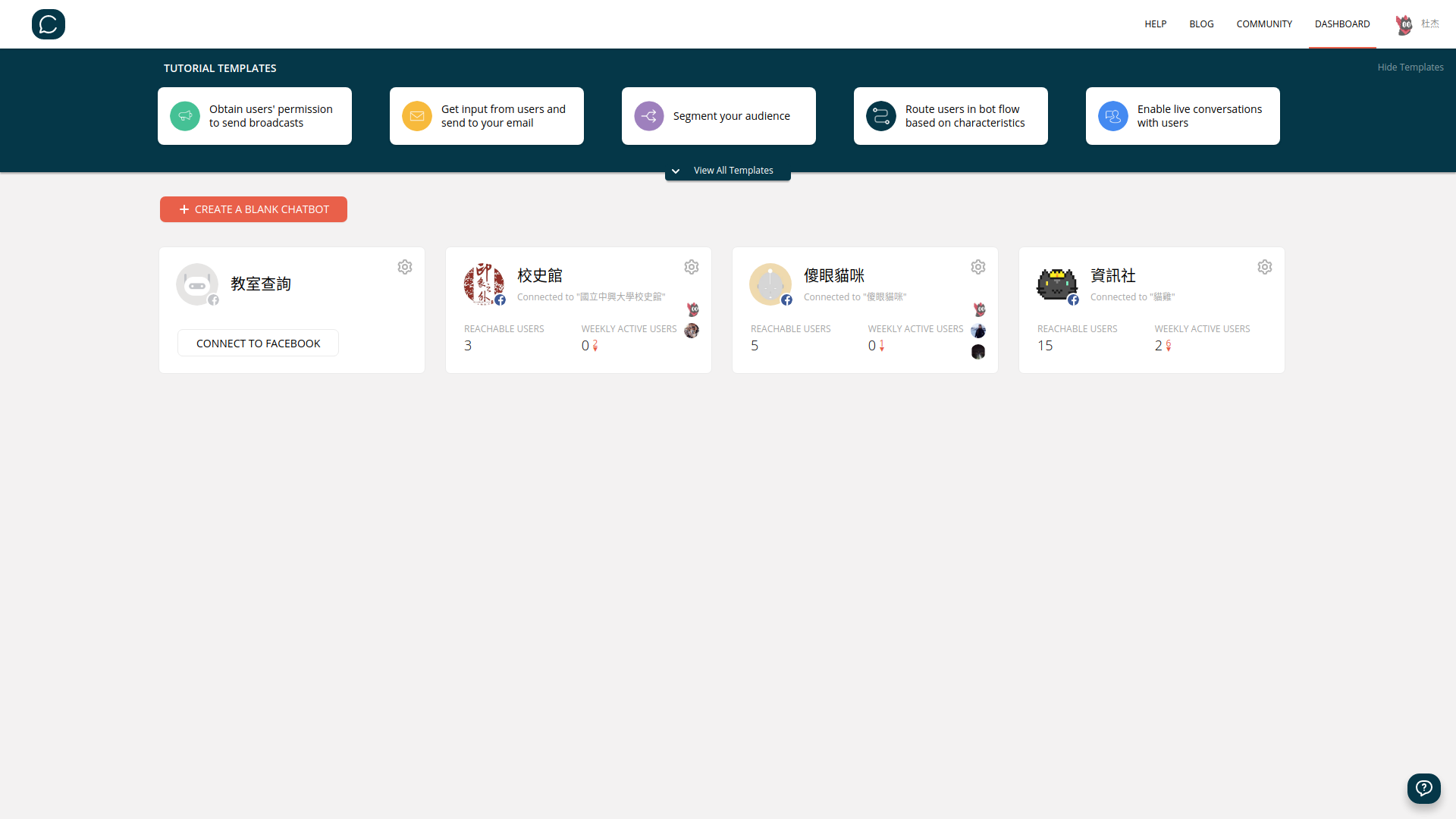Image resolution: width=1456 pixels, height=819 pixels.
Task: Open the Community menu item
Action: coord(1263,24)
